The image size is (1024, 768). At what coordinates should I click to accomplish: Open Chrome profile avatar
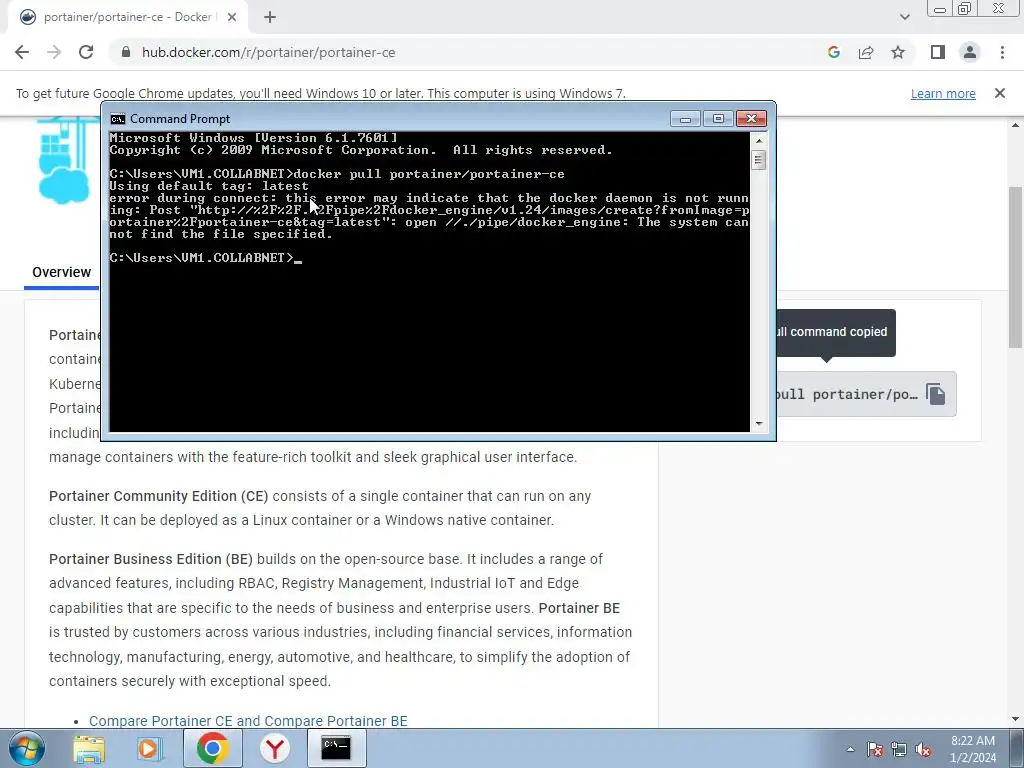coord(970,52)
